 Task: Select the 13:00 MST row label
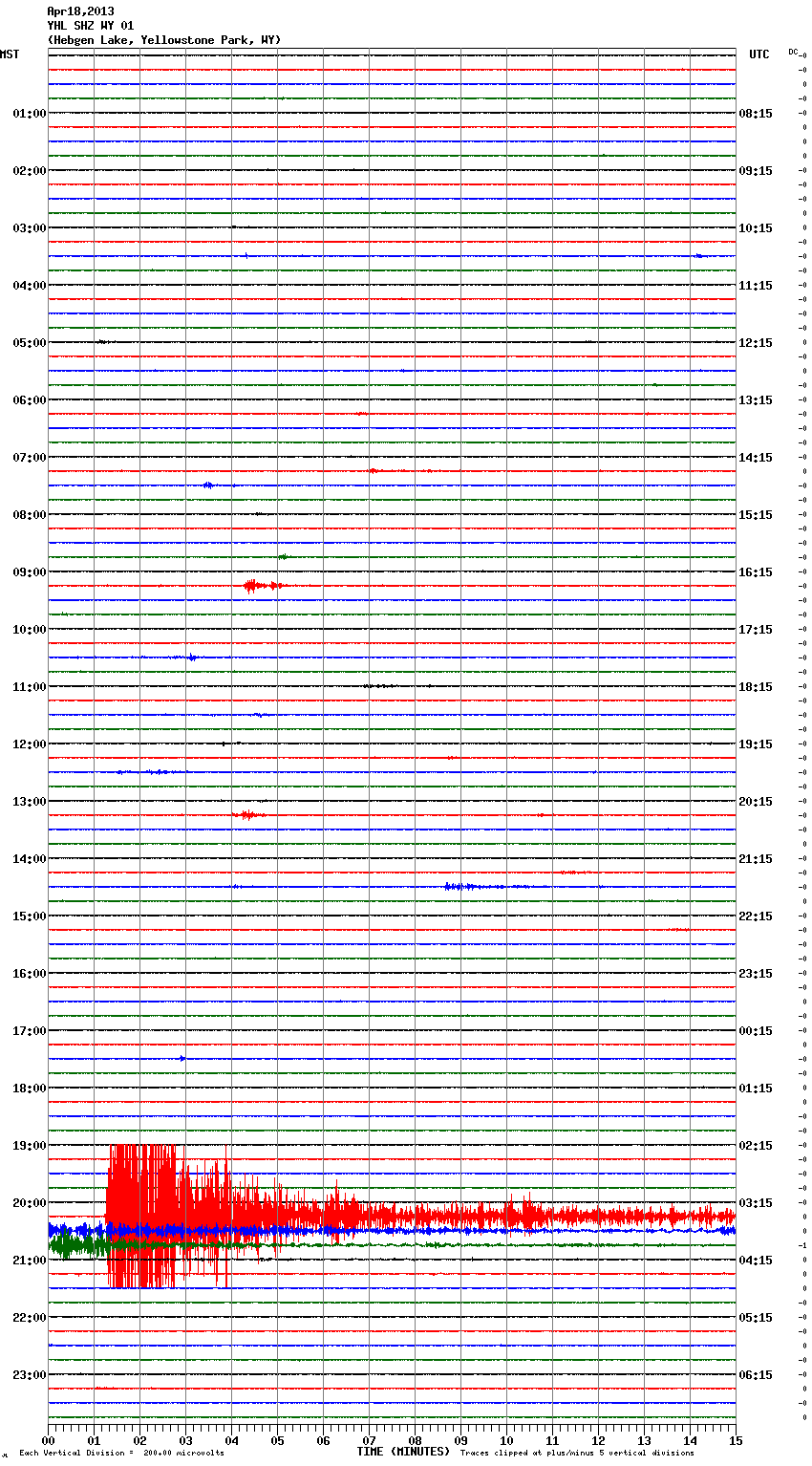tap(29, 802)
